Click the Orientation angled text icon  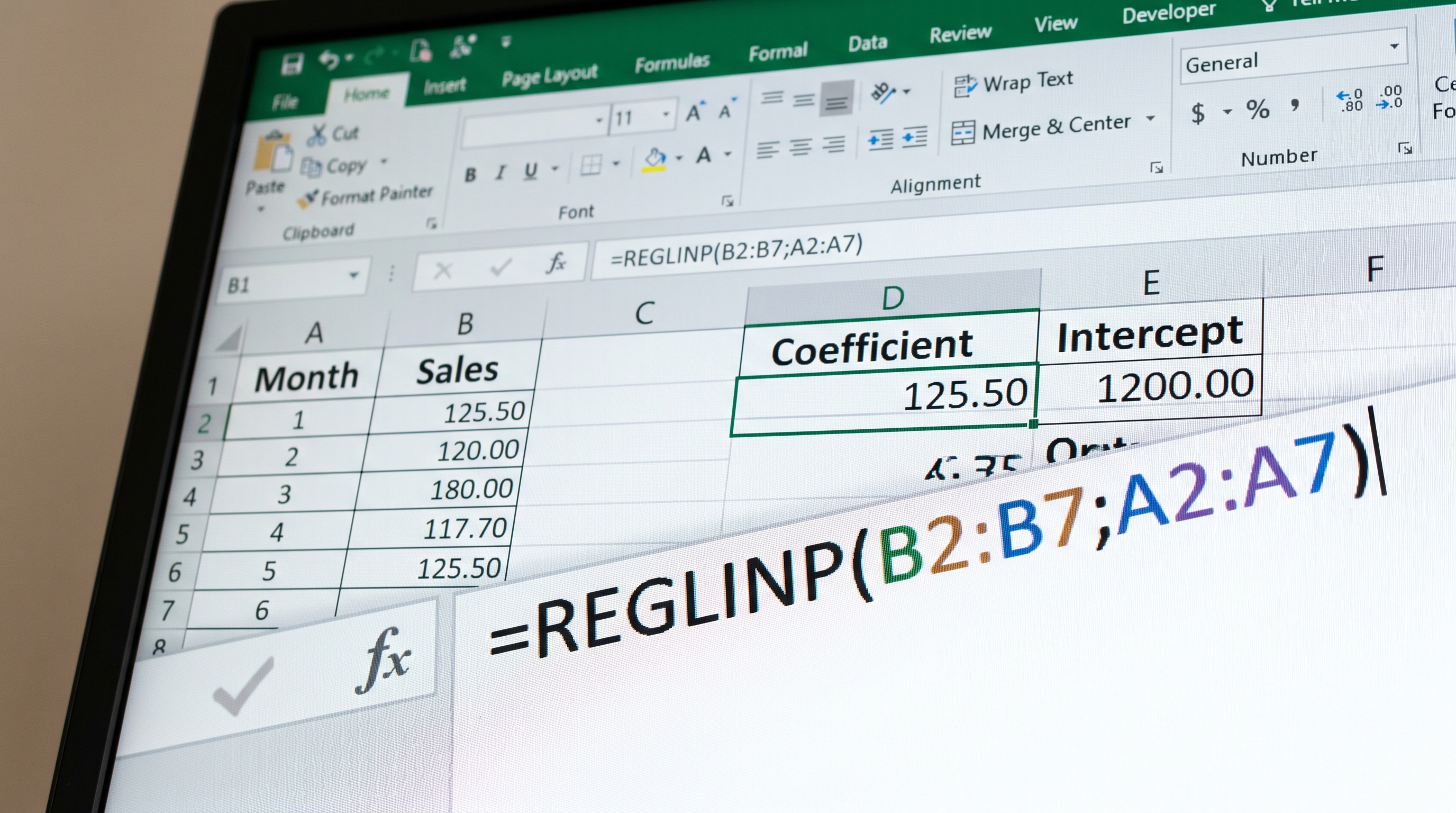(x=882, y=92)
